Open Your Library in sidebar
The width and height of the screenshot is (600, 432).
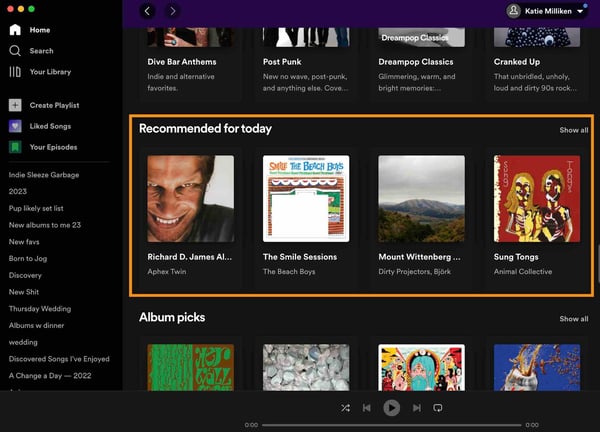pyautogui.click(x=15, y=72)
